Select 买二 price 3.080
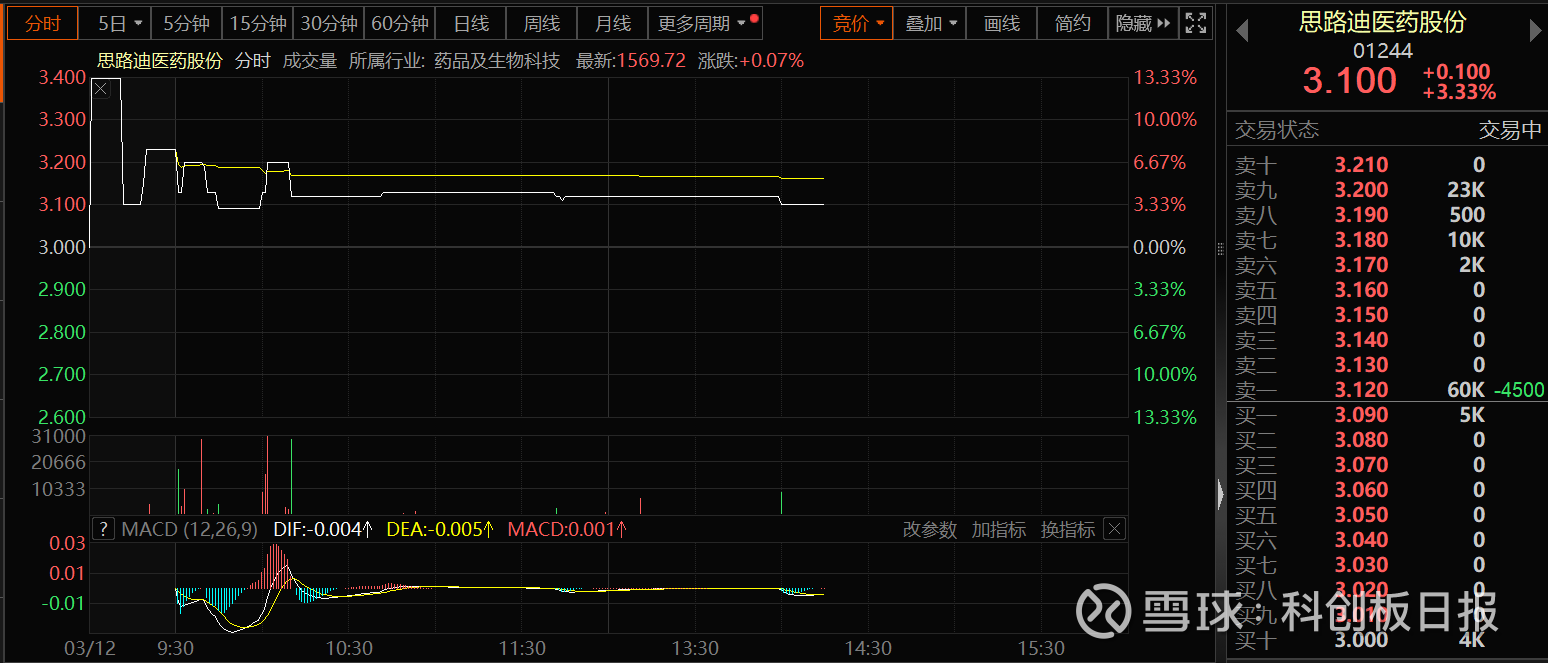Screen dimensions: 1548x663 1362,440
